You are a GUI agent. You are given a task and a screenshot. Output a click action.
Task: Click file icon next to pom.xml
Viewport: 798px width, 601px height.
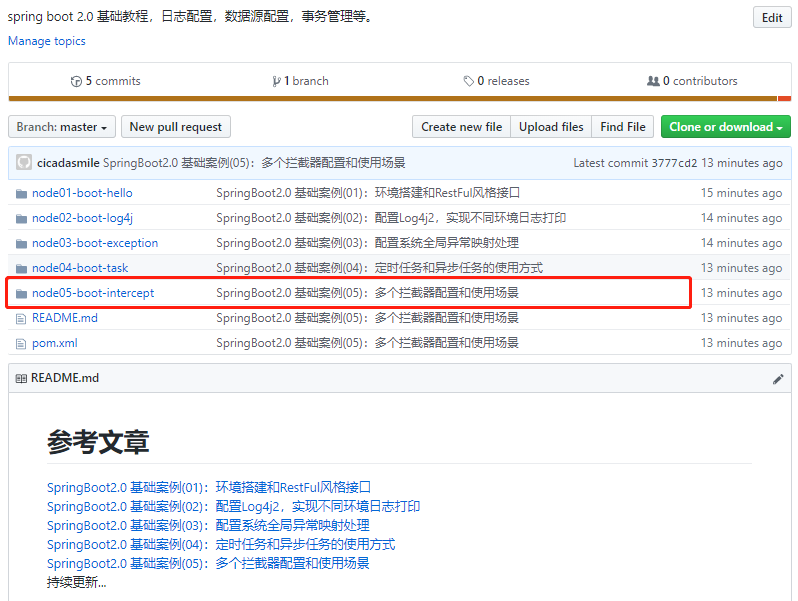(x=21, y=344)
